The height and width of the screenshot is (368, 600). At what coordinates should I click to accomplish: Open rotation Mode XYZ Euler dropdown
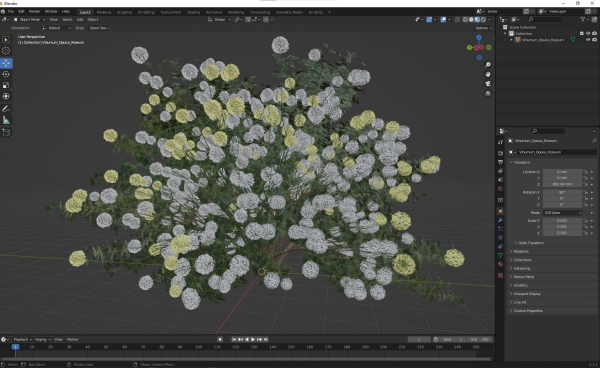point(562,213)
